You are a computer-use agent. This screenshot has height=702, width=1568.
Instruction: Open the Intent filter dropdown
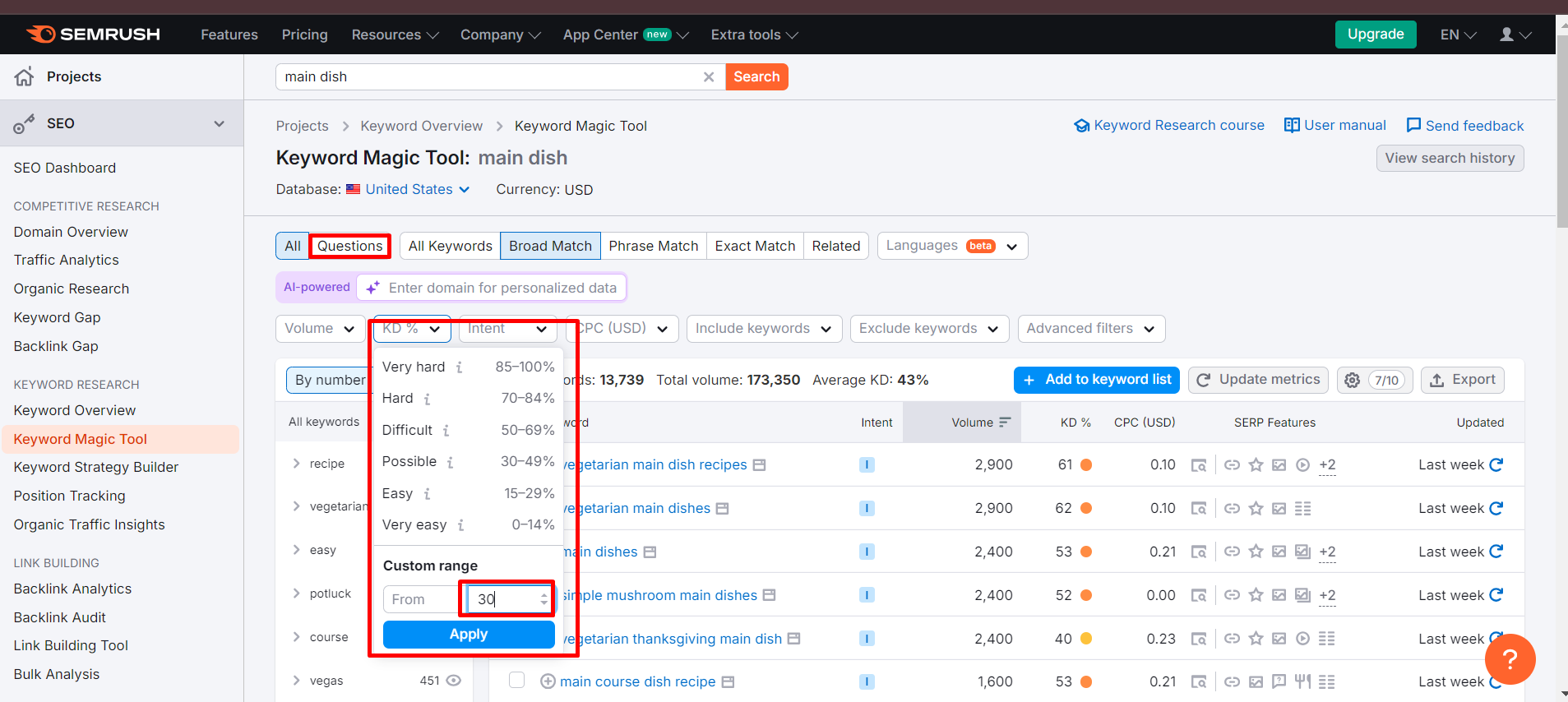coord(507,329)
